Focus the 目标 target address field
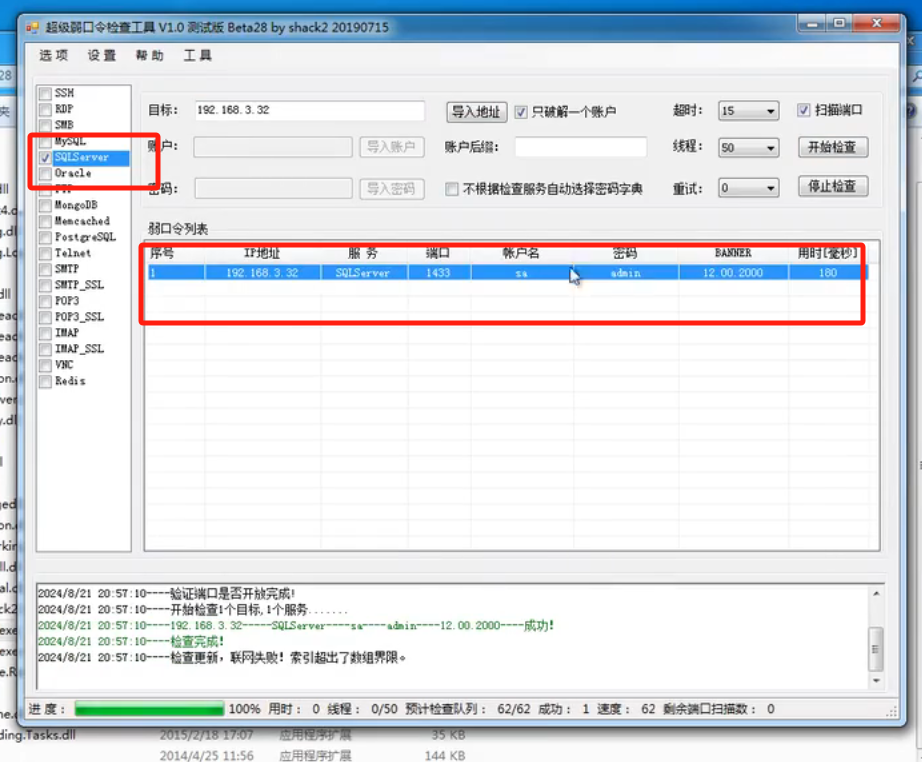The width and height of the screenshot is (922, 762). [310, 111]
